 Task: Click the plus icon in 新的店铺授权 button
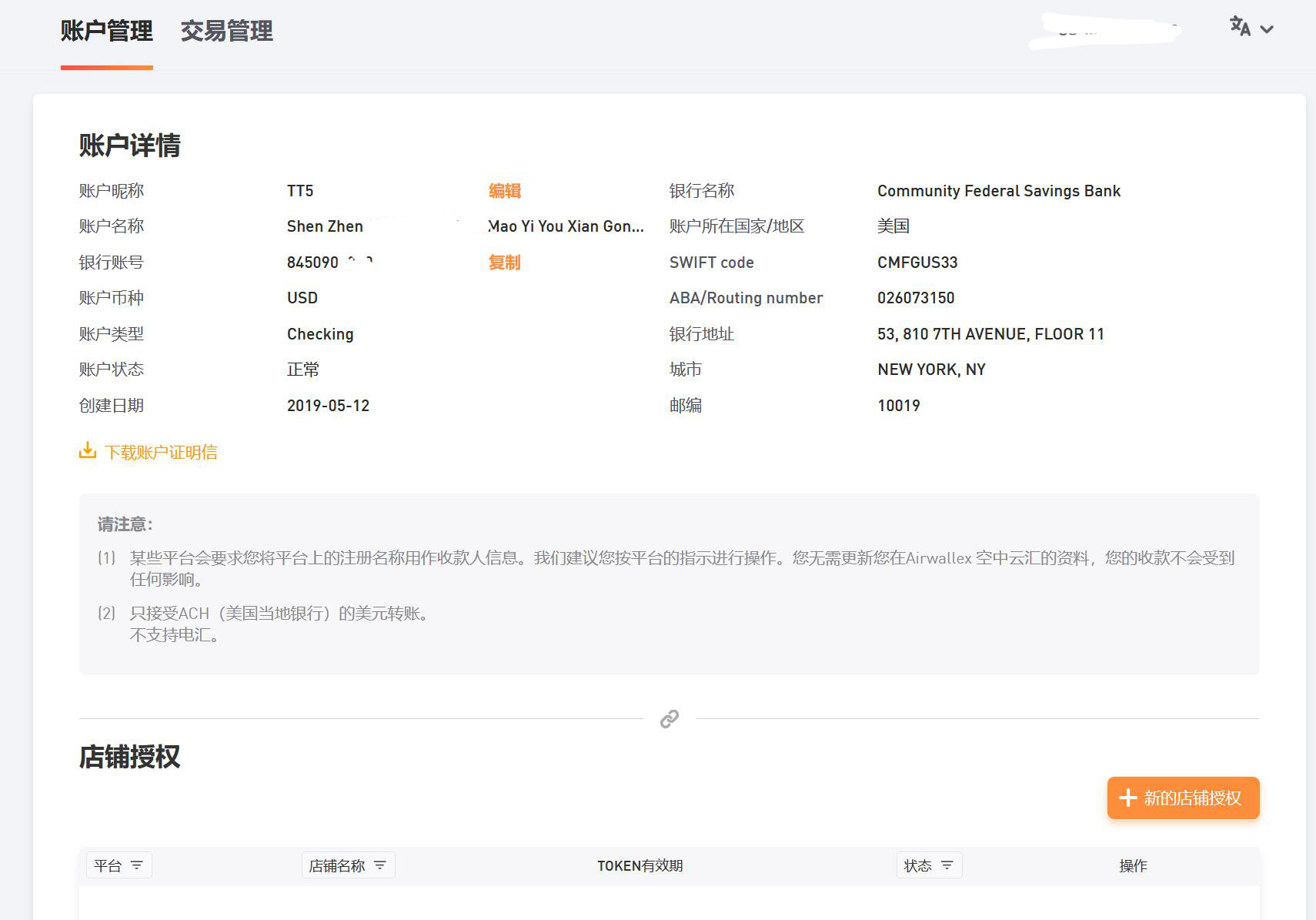(1128, 798)
